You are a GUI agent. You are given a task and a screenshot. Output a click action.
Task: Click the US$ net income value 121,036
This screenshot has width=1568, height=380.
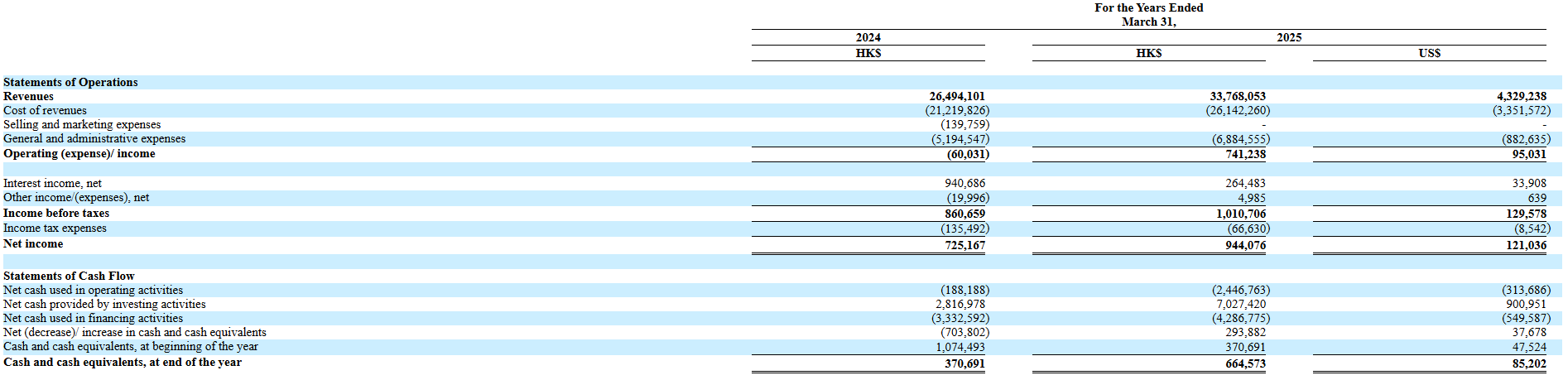pos(1526,245)
